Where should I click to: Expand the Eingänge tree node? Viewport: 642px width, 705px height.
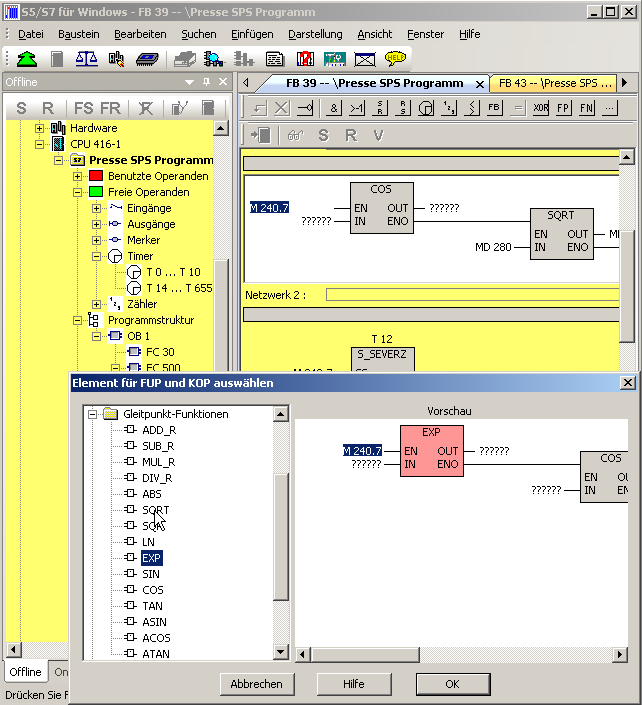pos(96,208)
